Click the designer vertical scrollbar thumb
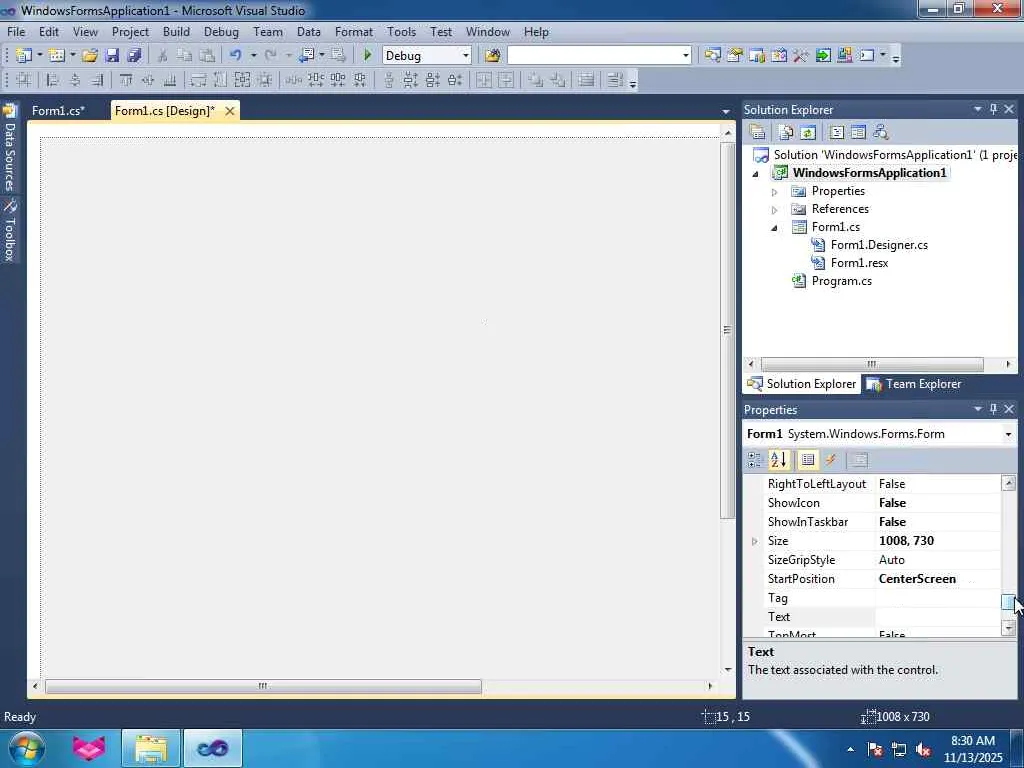This screenshot has height=768, width=1024. tap(728, 330)
